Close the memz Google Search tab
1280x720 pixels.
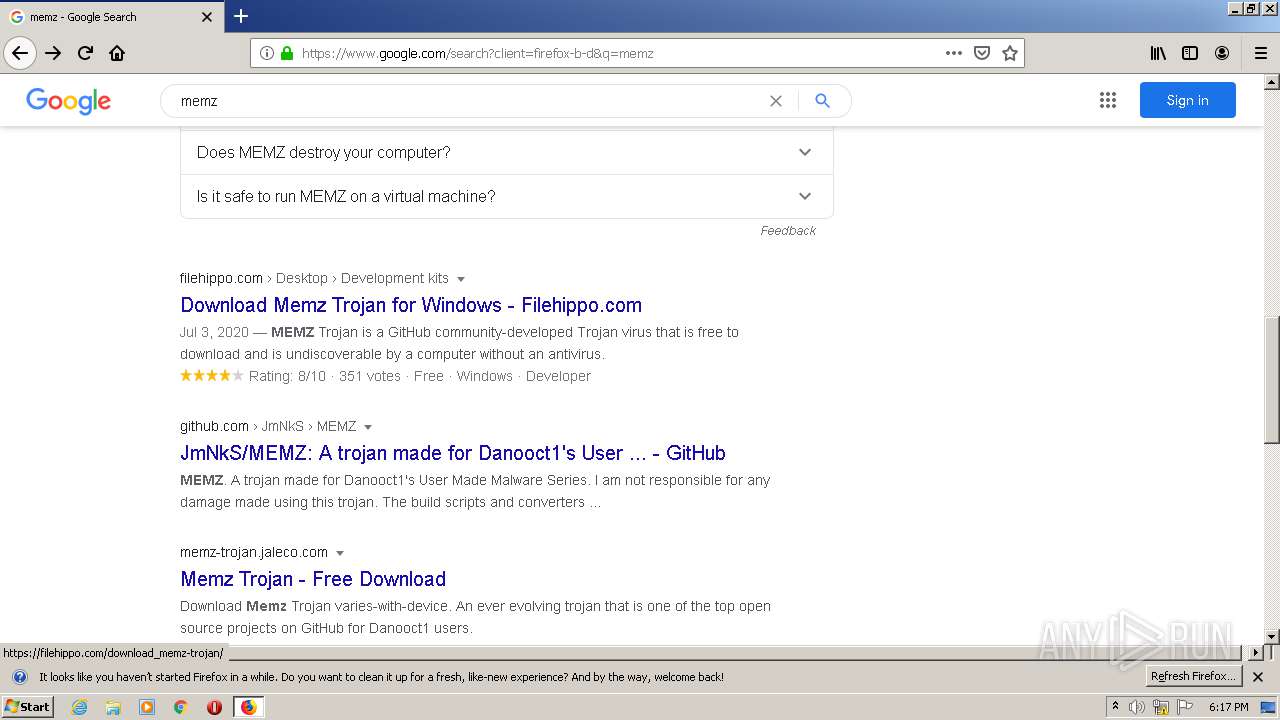[x=207, y=17]
